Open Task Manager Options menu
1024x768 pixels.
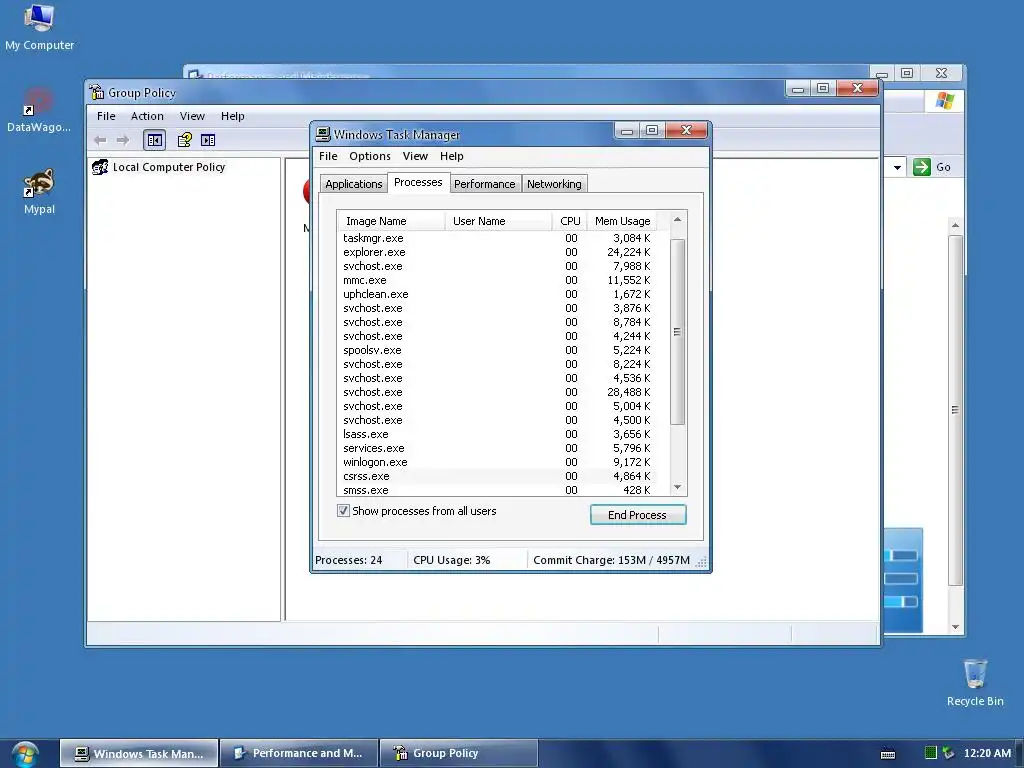(x=370, y=156)
